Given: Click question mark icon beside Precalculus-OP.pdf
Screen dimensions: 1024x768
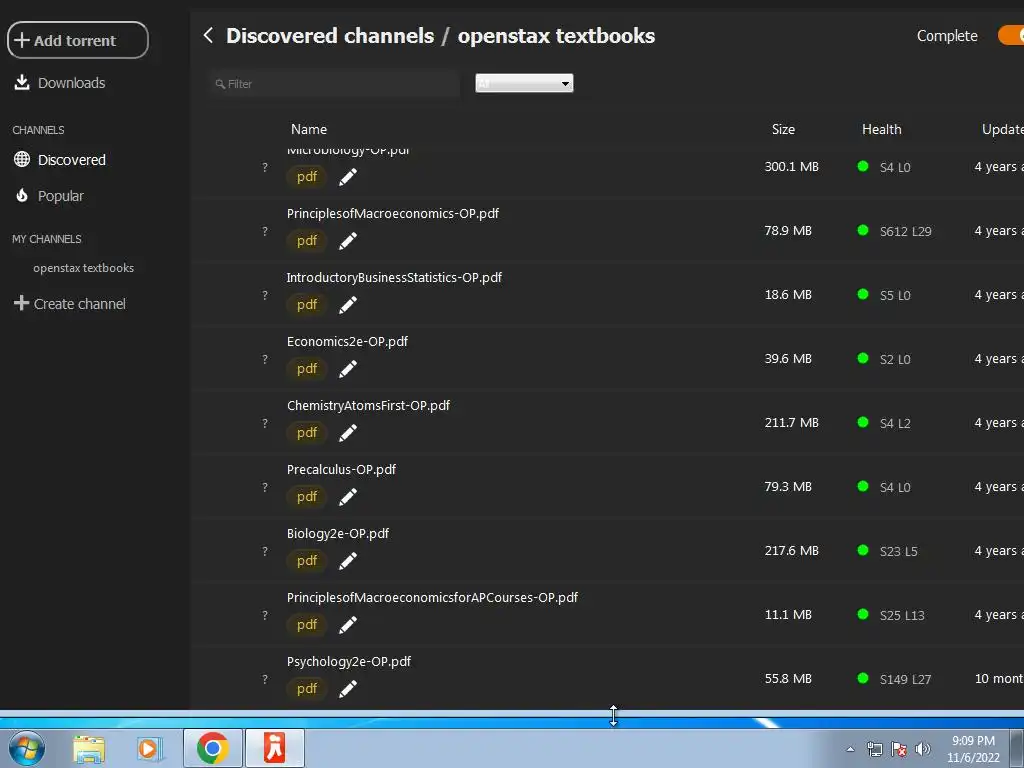Looking at the screenshot, I should coord(264,487).
